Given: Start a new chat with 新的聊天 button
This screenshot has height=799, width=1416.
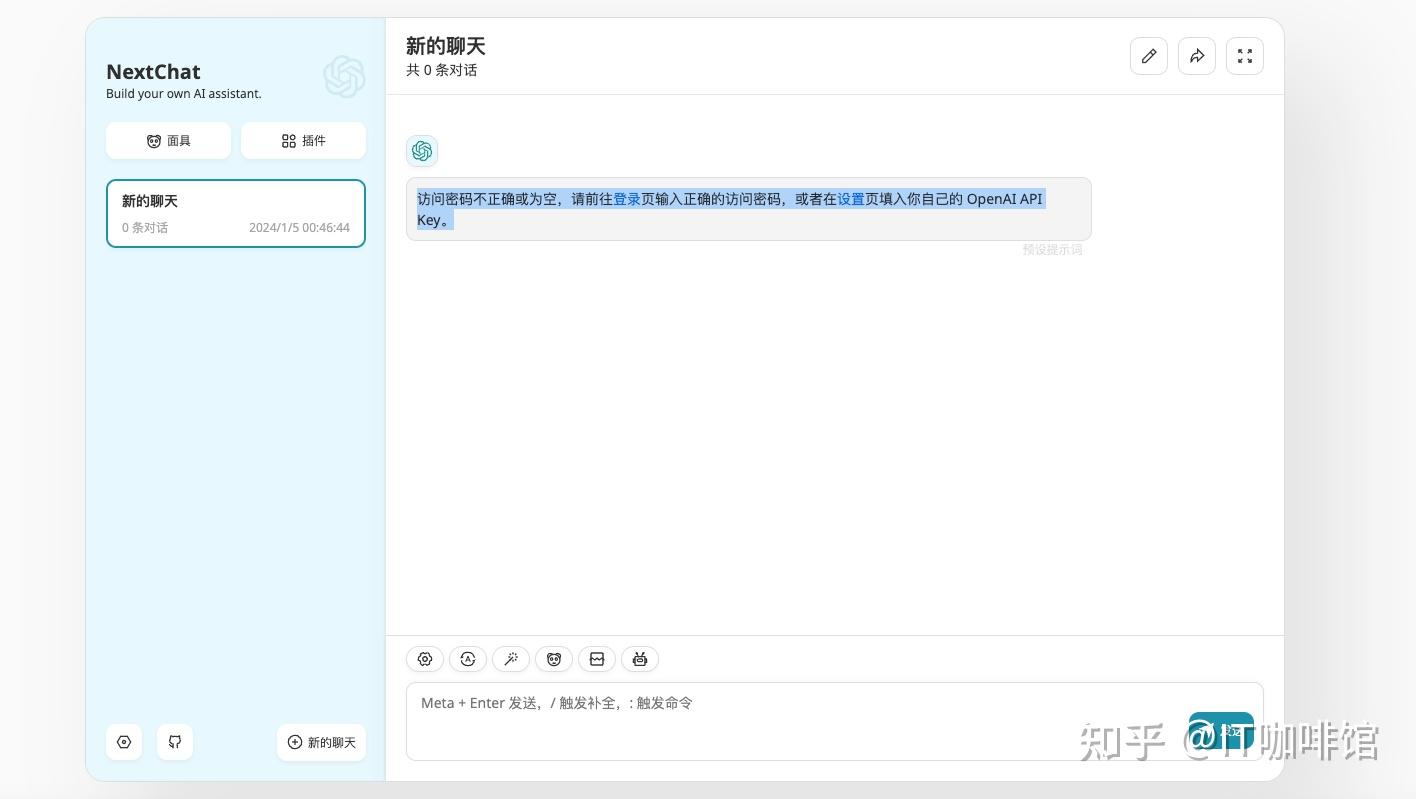Looking at the screenshot, I should (321, 742).
